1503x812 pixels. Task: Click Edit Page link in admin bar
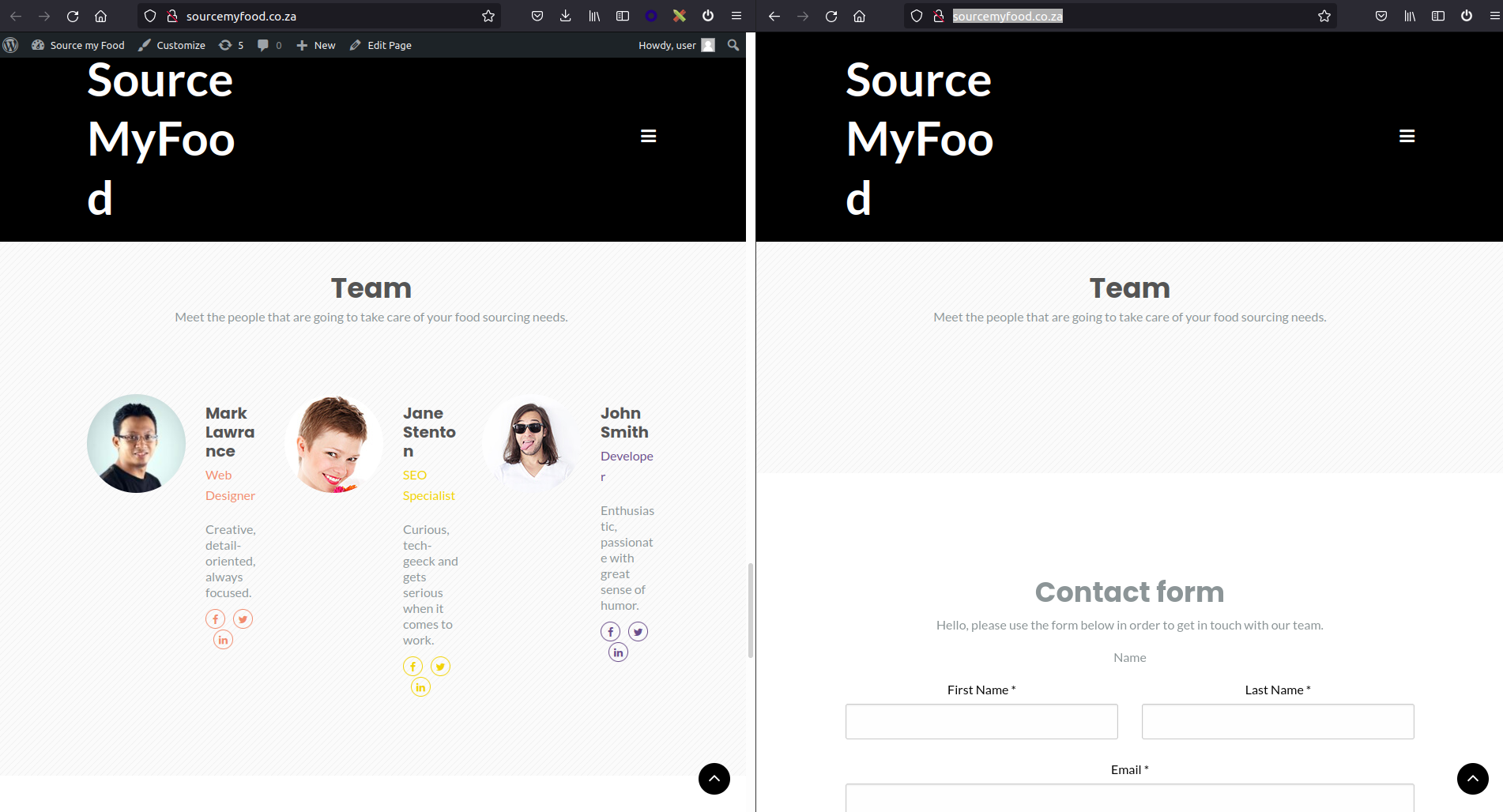381,45
